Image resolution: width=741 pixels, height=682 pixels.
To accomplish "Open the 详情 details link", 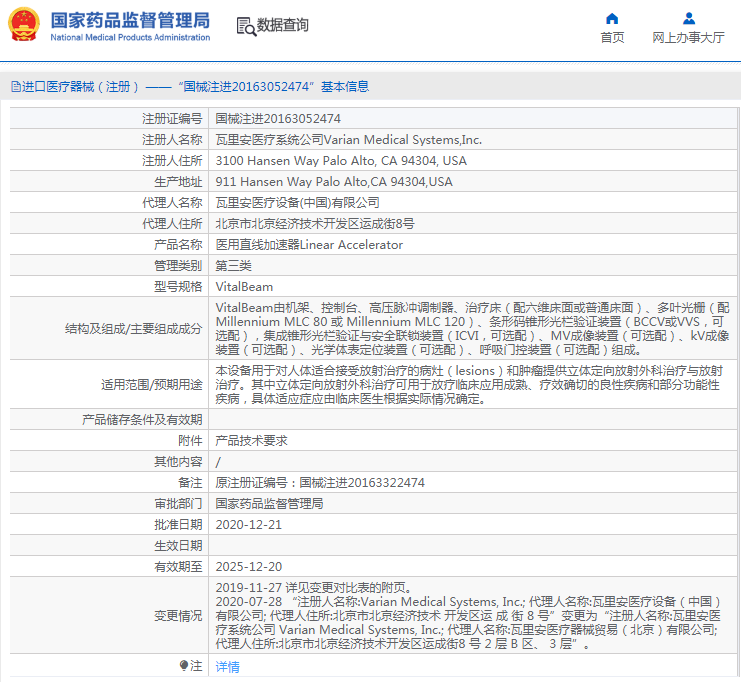I will [x=227, y=666].
